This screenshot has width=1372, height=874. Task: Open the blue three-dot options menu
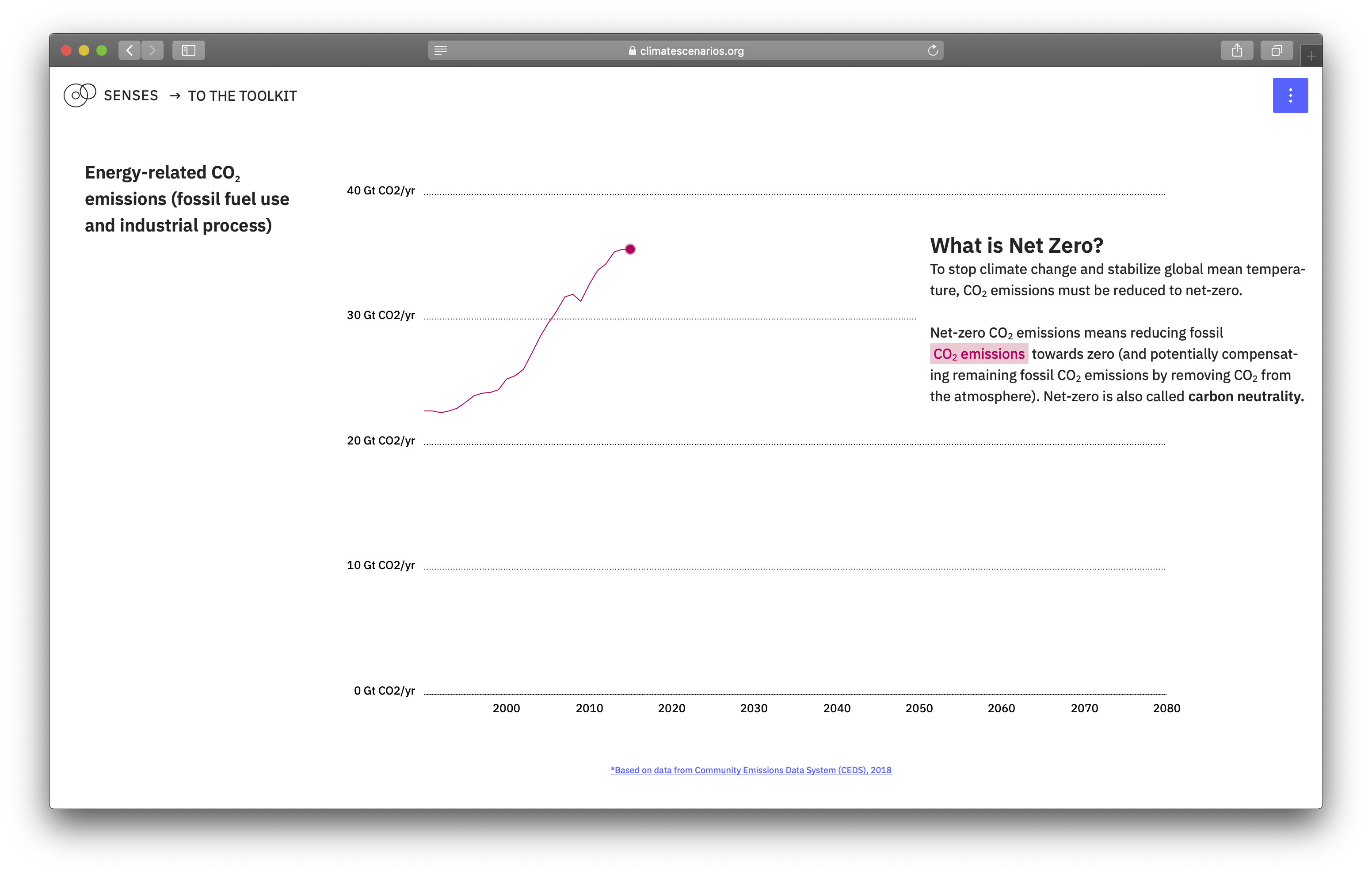tap(1290, 95)
